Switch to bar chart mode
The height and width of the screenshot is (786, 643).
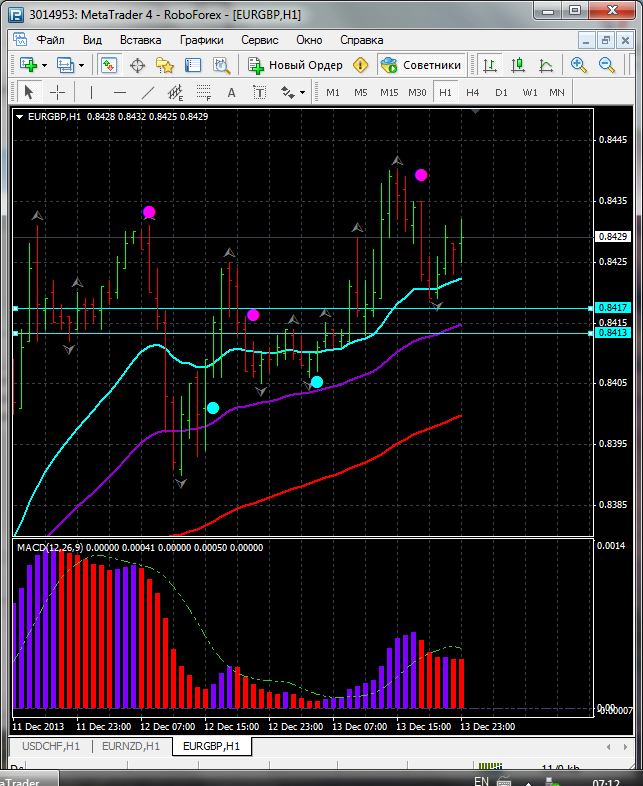pos(490,65)
